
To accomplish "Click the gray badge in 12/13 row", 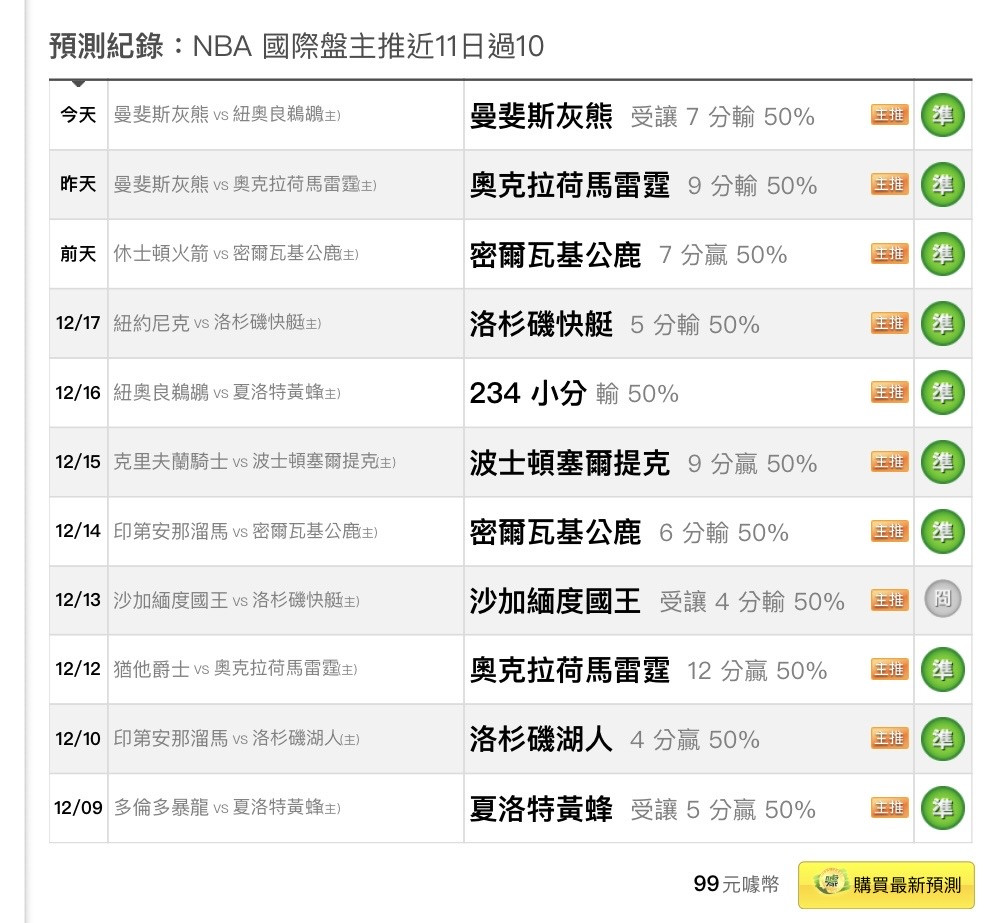I will click(943, 599).
